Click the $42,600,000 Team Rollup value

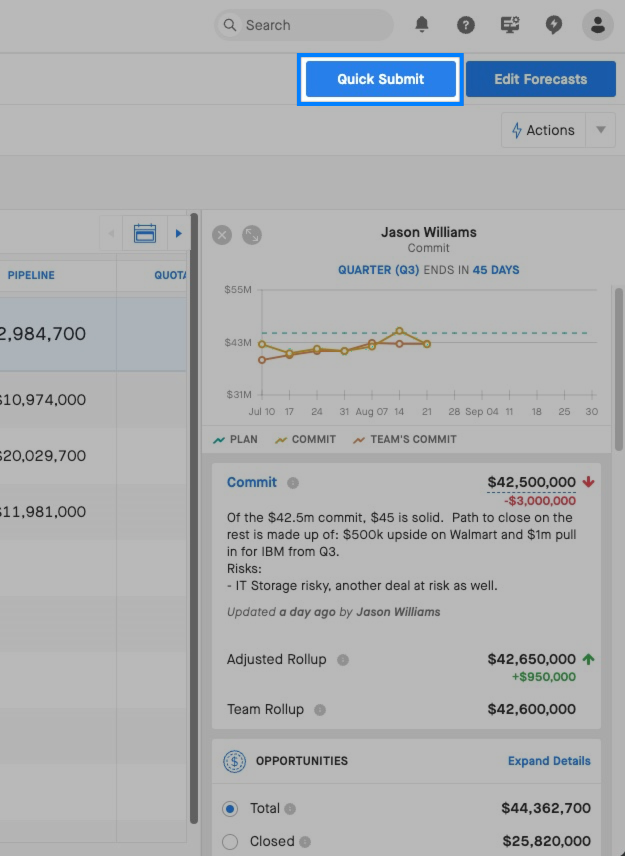coord(531,709)
